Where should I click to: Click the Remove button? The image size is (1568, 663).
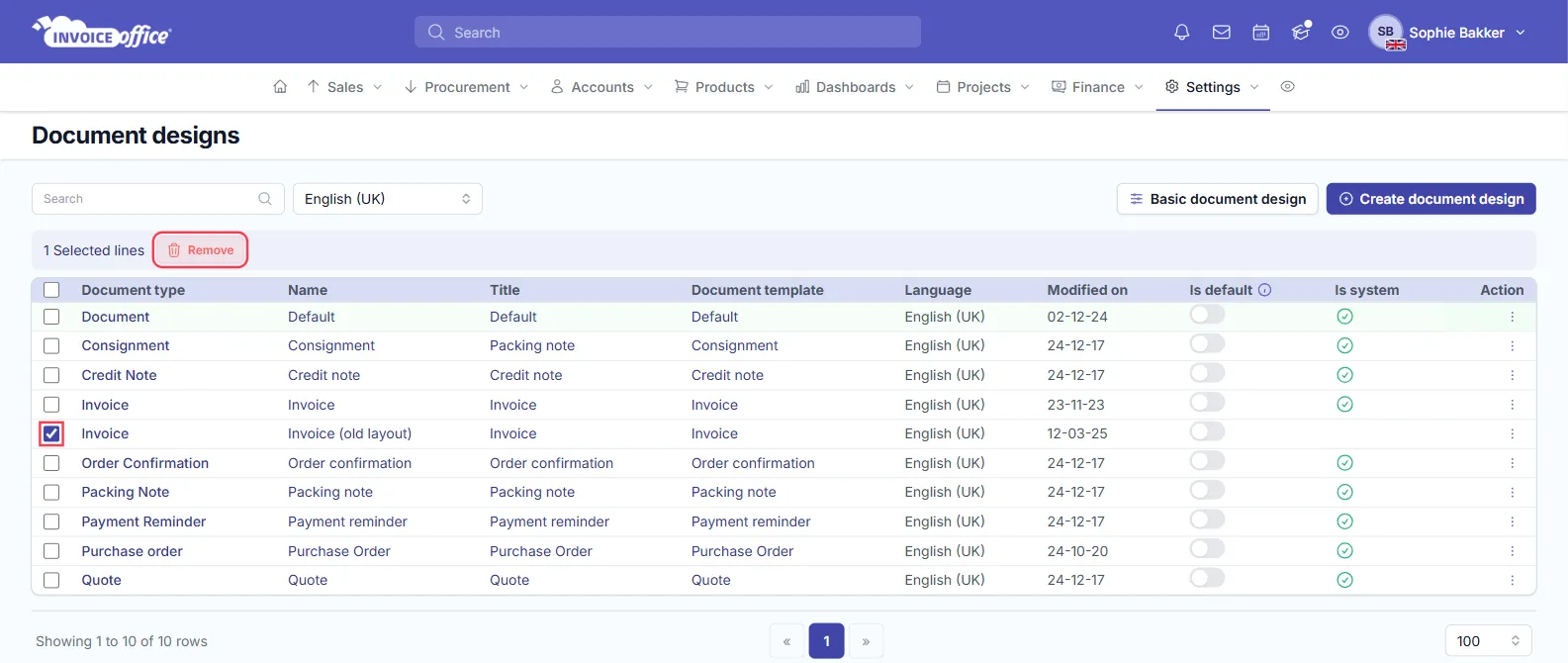[201, 250]
